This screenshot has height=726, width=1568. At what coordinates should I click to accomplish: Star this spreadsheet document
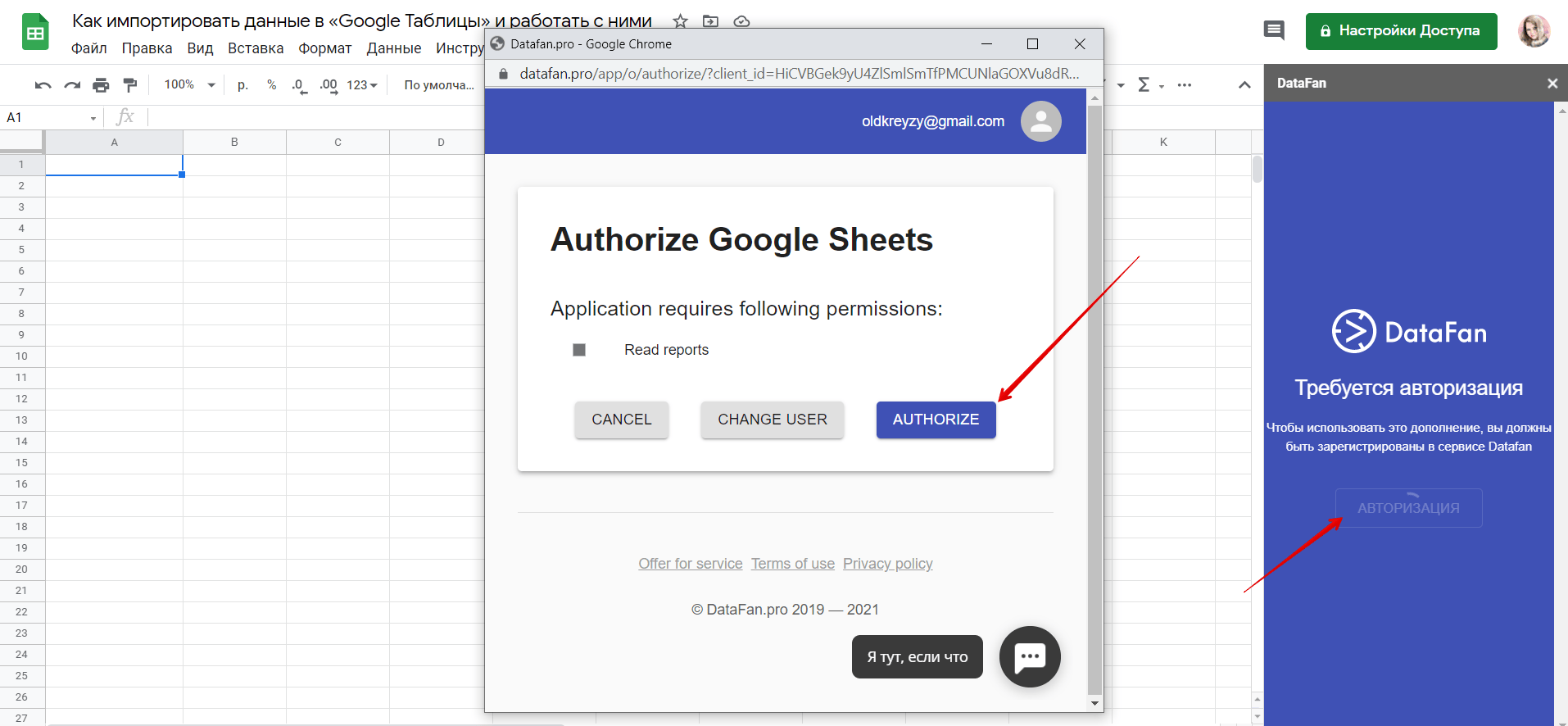click(680, 21)
